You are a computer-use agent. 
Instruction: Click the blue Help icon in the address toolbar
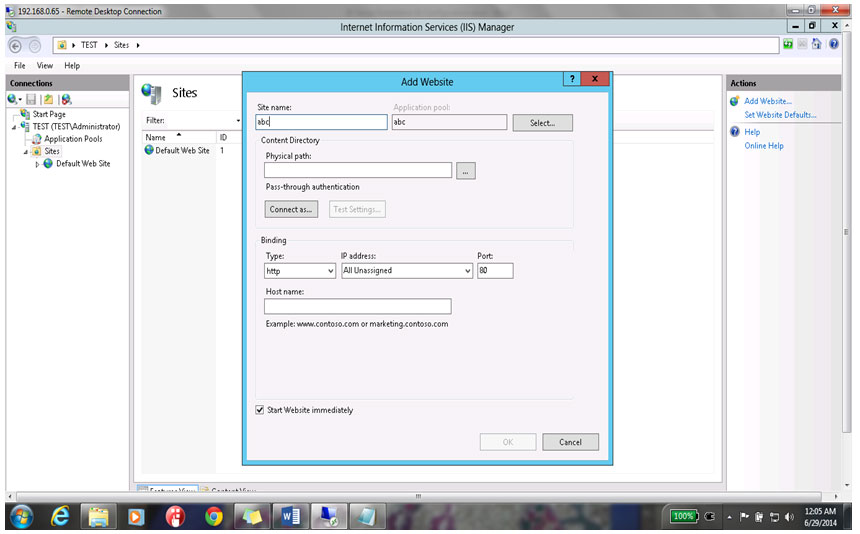point(834,44)
